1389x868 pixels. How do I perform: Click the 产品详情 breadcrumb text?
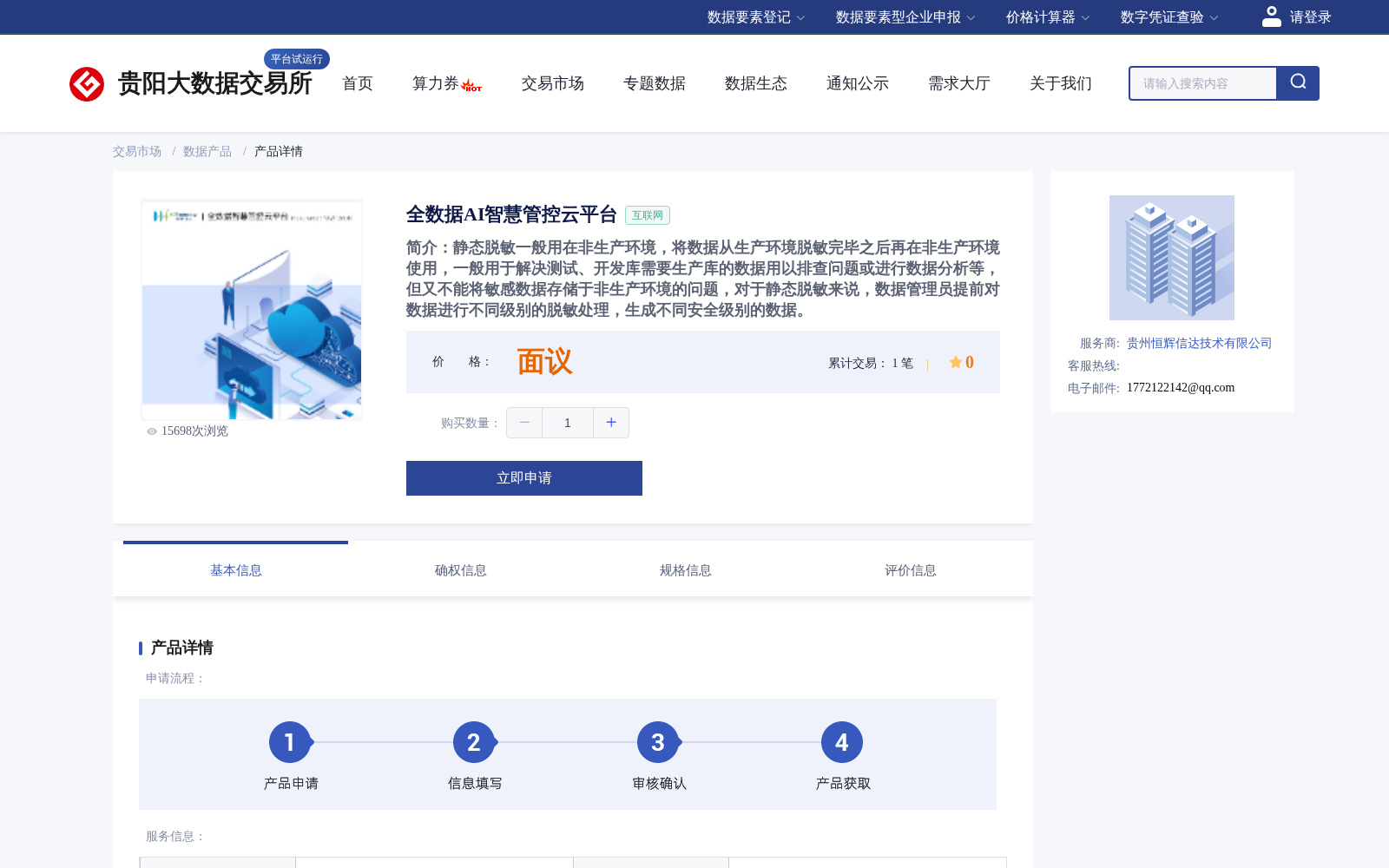(279, 152)
